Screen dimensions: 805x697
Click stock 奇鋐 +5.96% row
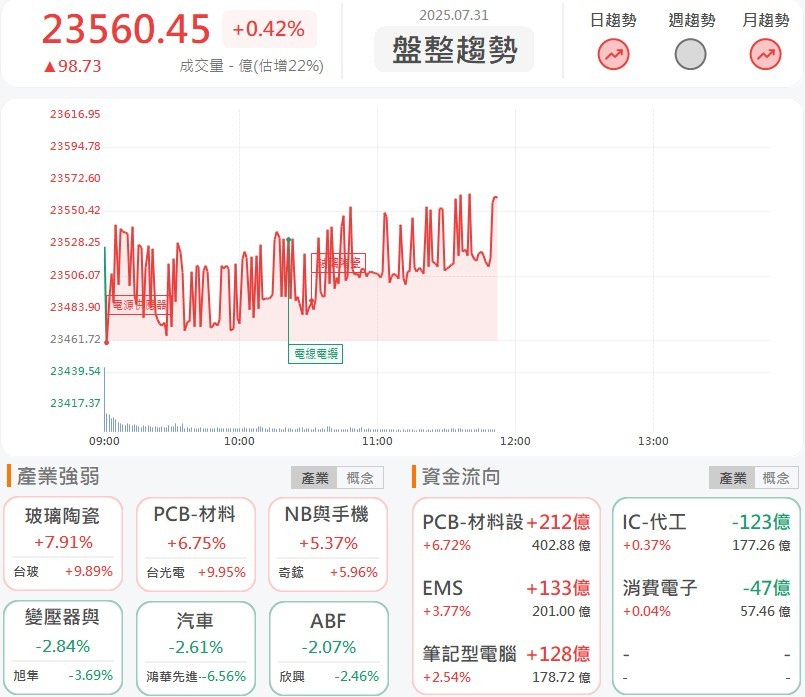(328, 572)
